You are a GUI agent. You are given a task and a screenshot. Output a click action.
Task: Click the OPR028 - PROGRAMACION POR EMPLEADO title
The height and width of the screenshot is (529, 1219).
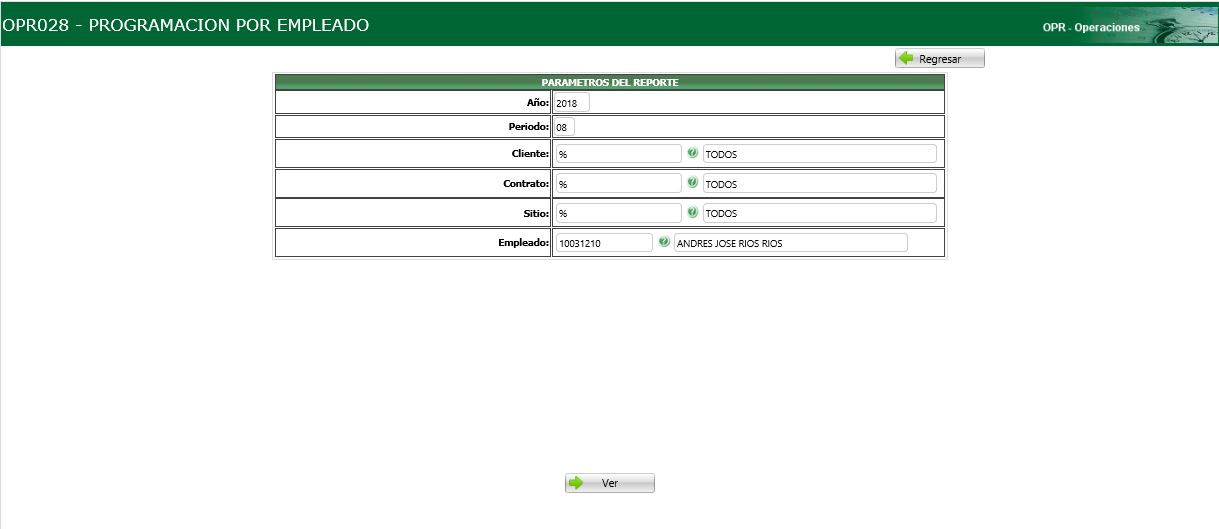coord(186,25)
